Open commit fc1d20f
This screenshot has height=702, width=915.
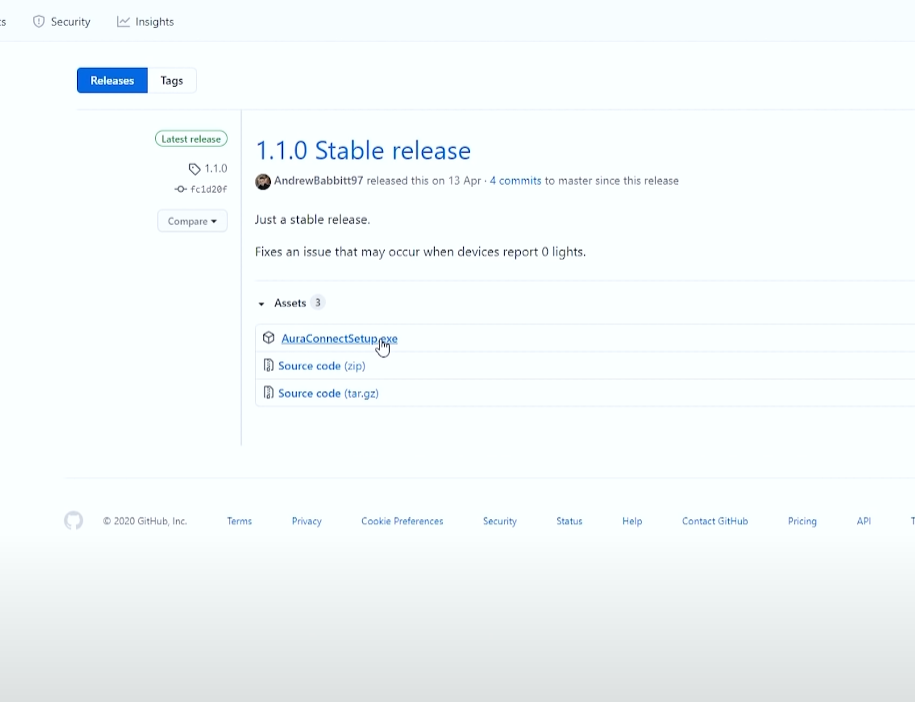[208, 189]
